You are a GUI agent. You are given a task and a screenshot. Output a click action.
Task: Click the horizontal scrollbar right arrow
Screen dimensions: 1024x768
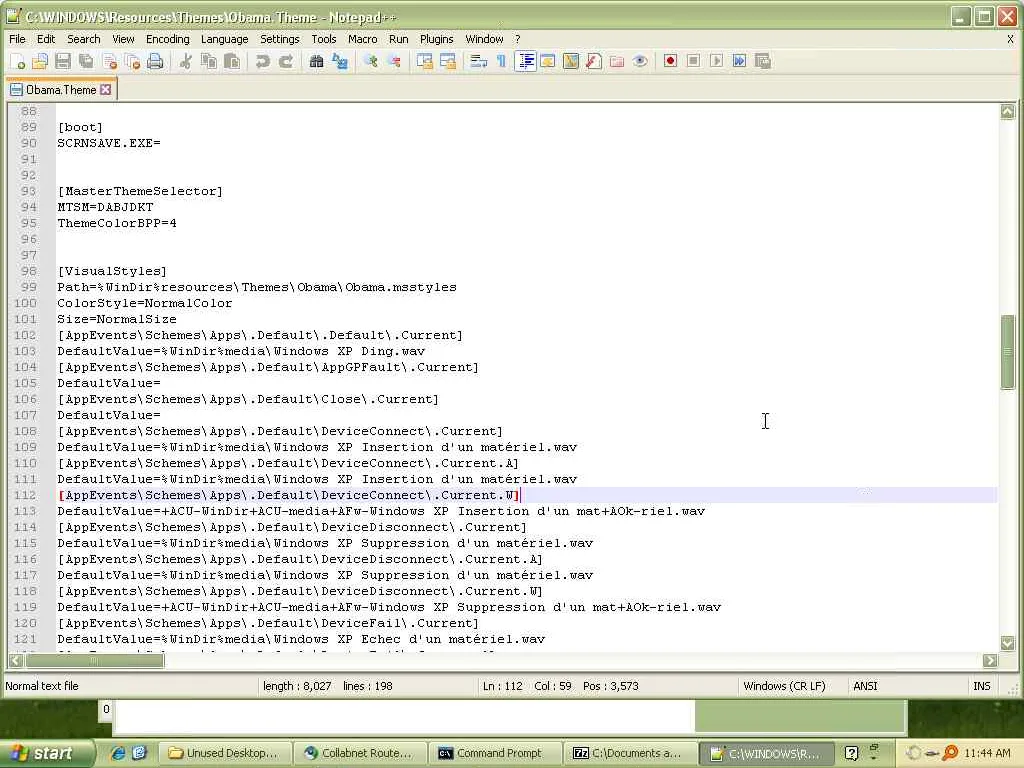990,660
